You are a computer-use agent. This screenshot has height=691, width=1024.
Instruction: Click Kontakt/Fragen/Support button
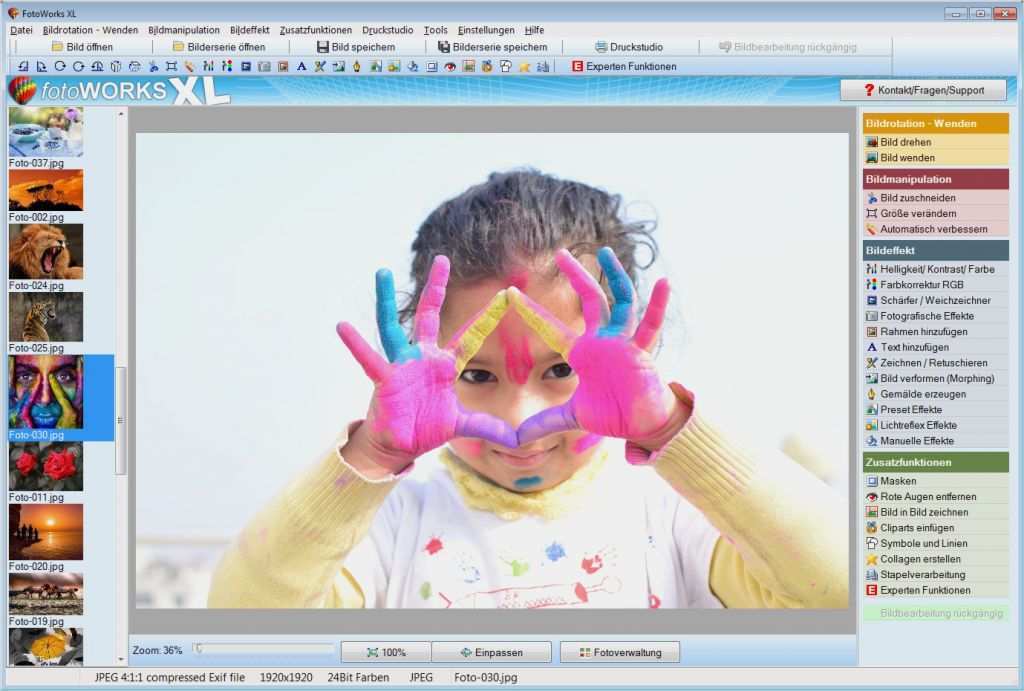coord(923,90)
